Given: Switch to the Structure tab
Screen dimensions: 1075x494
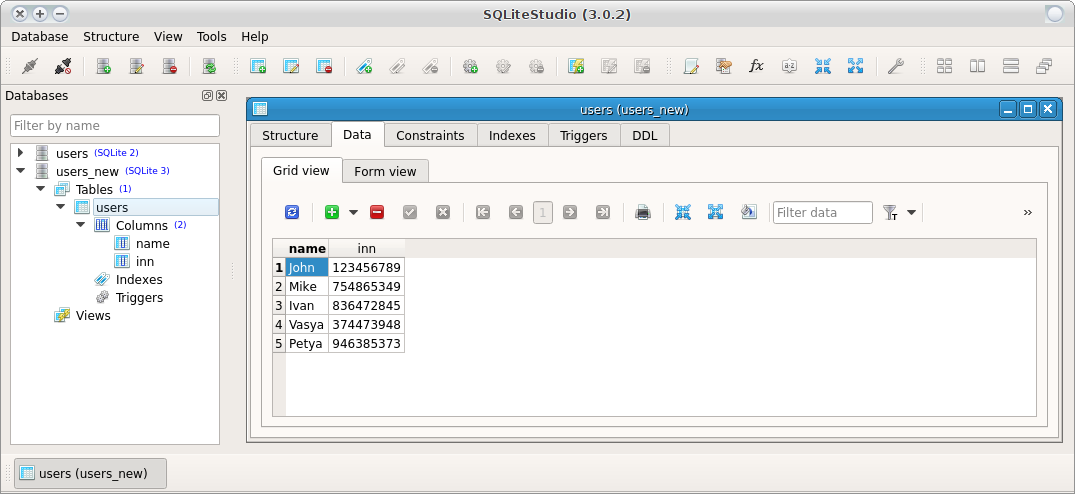Looking at the screenshot, I should [290, 135].
